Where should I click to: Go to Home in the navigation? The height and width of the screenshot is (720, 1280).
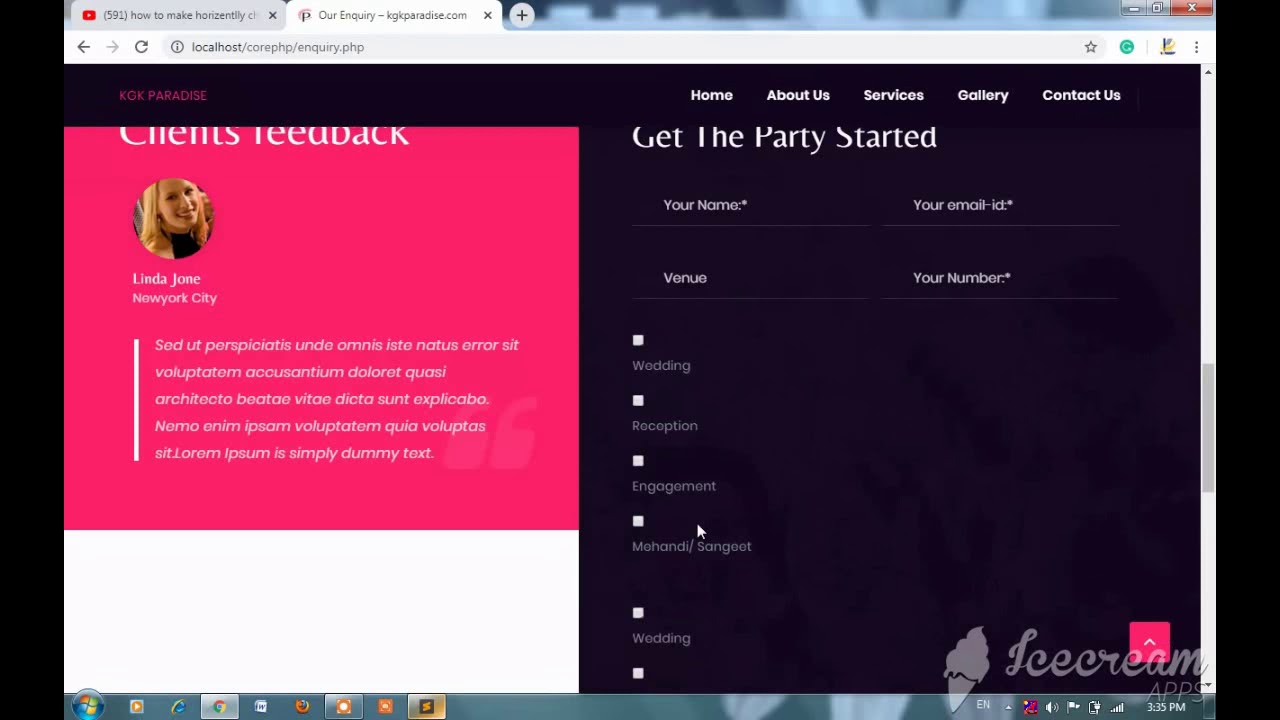click(x=711, y=95)
